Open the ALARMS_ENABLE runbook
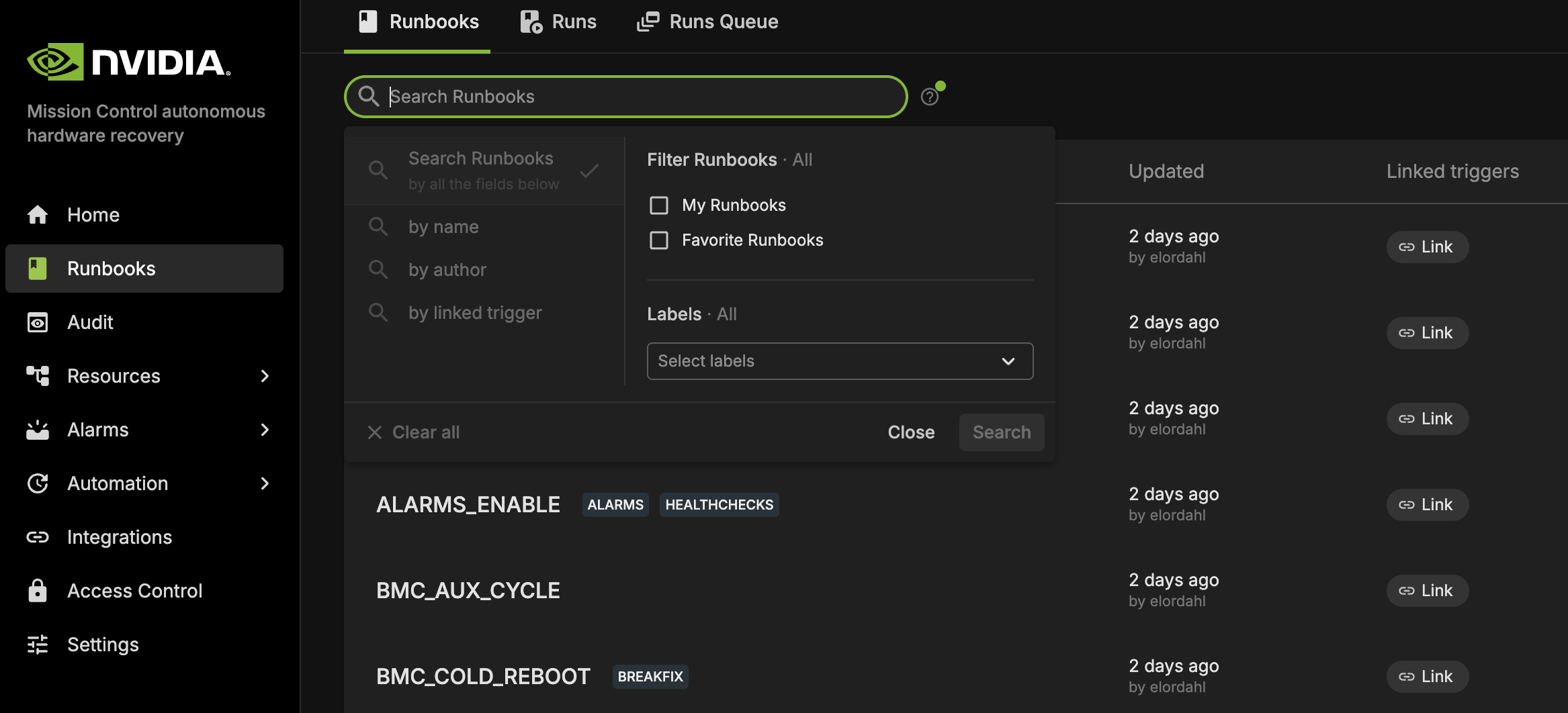The height and width of the screenshot is (713, 1568). point(468,504)
